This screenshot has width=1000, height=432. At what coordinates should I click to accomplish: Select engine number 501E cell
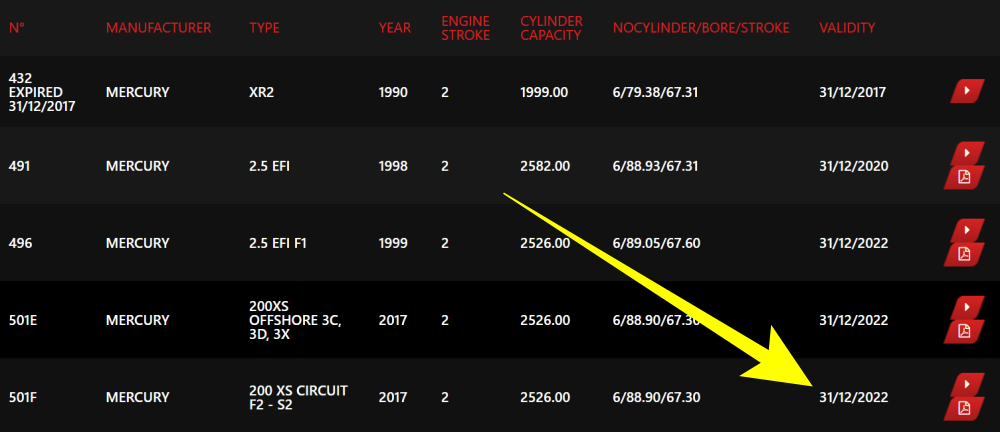(x=23, y=320)
